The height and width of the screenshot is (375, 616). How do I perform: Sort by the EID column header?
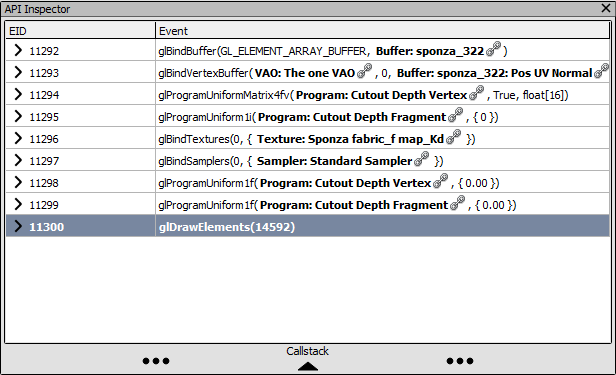pyautogui.click(x=81, y=31)
